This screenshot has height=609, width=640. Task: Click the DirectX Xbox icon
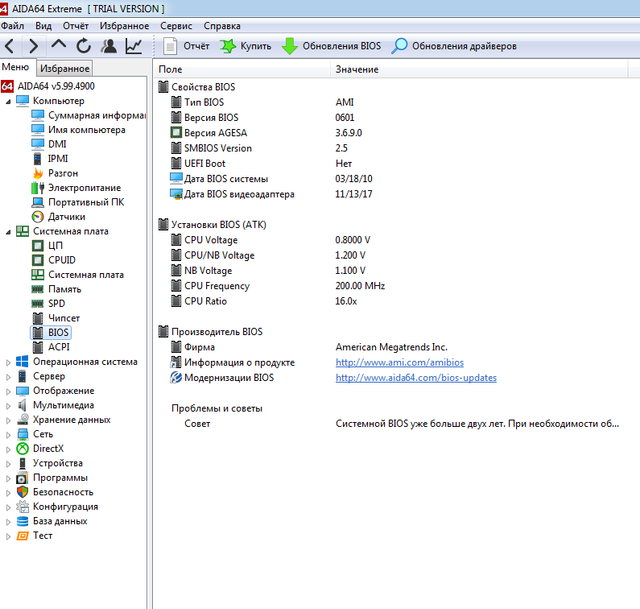(22, 449)
